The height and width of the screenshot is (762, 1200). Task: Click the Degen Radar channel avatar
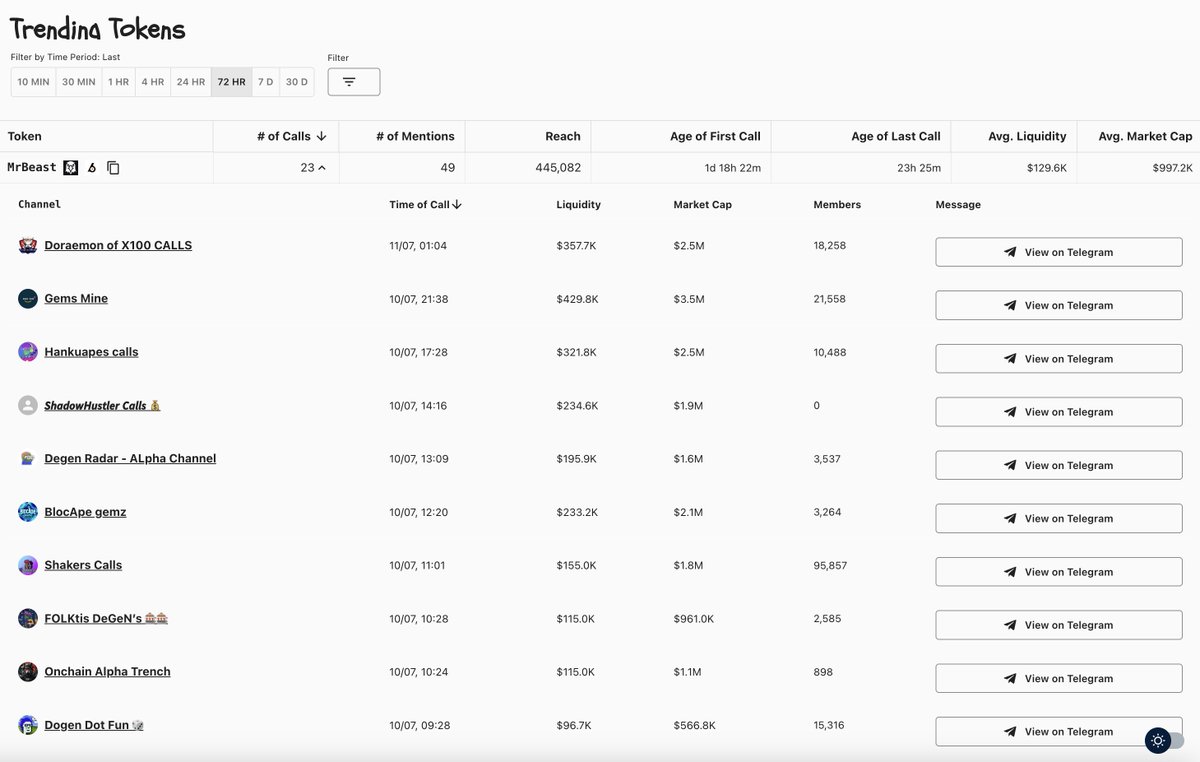pos(28,458)
